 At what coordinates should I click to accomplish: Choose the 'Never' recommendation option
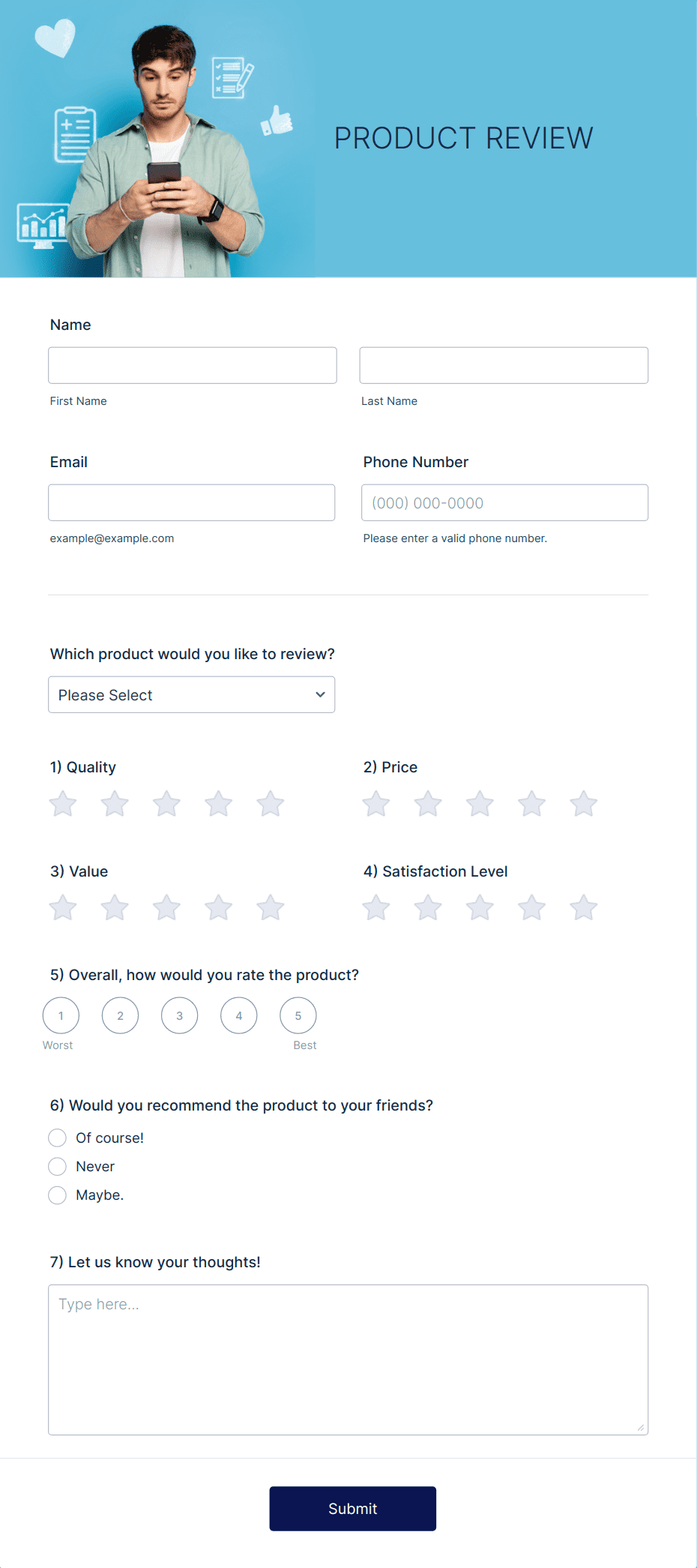point(57,1166)
